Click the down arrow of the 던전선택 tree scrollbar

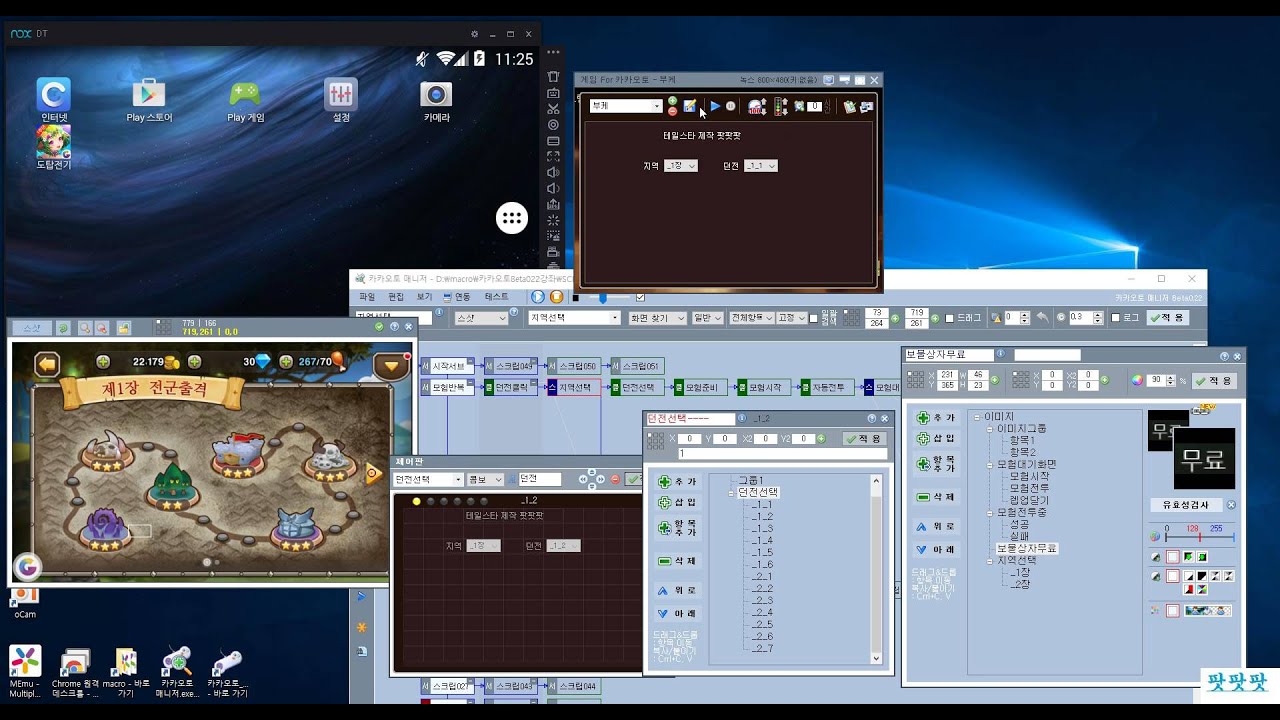click(876, 659)
